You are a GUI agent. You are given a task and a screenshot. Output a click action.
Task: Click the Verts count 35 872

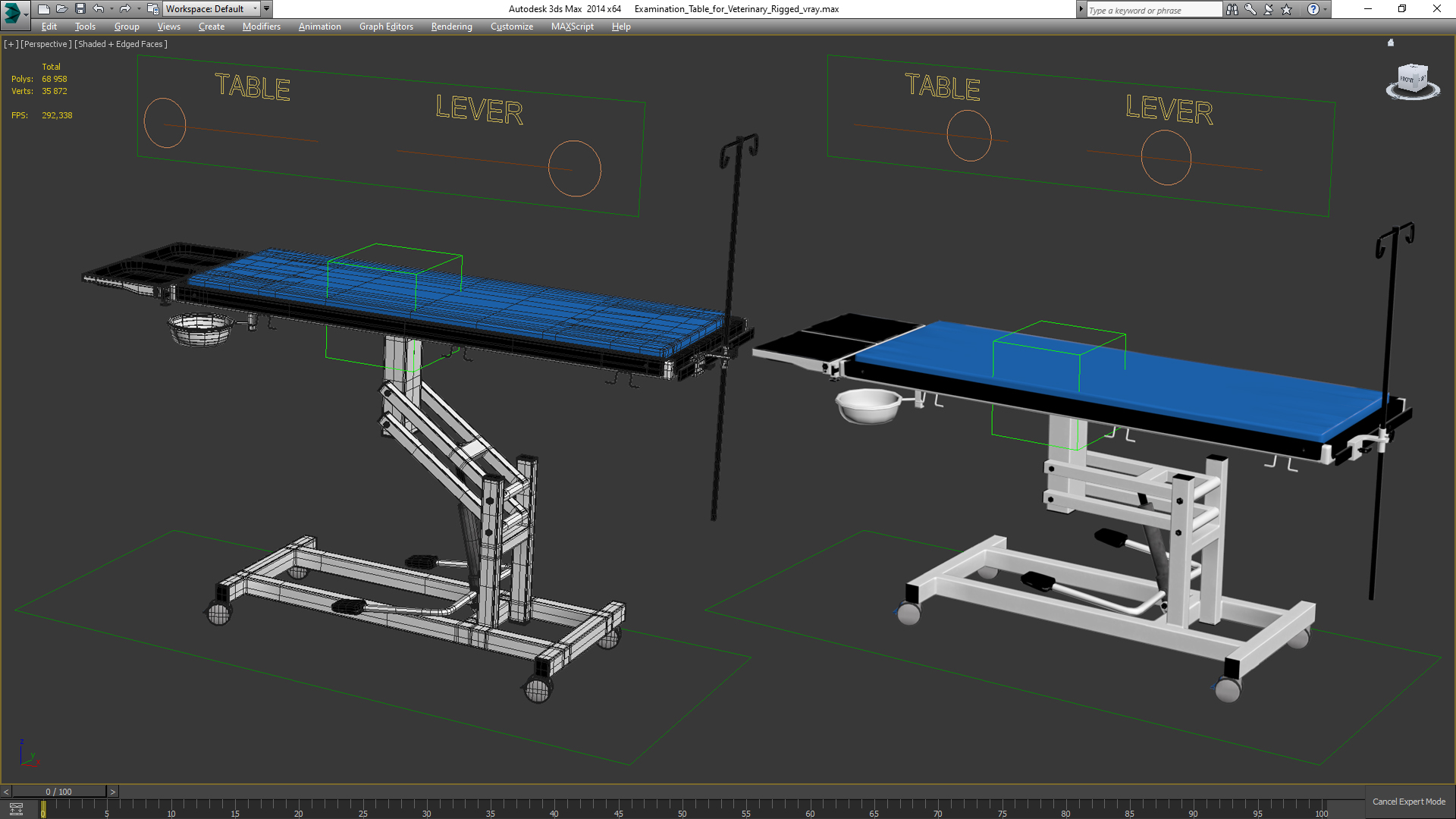click(55, 91)
